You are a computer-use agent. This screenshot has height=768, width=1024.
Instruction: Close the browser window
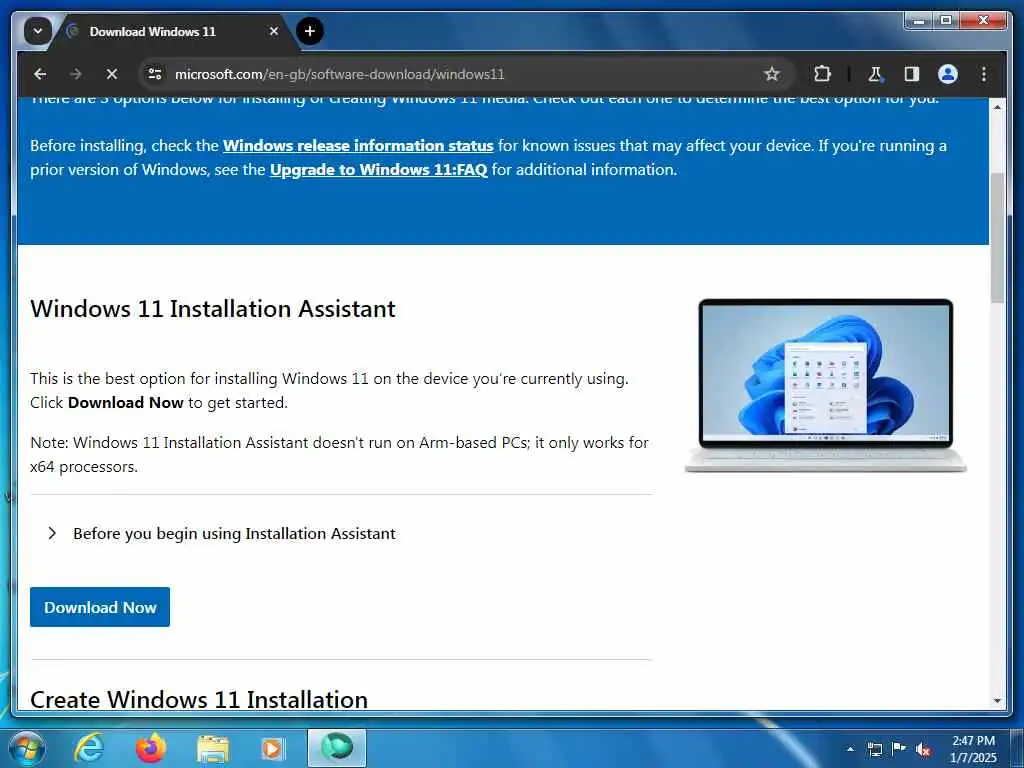coord(984,21)
